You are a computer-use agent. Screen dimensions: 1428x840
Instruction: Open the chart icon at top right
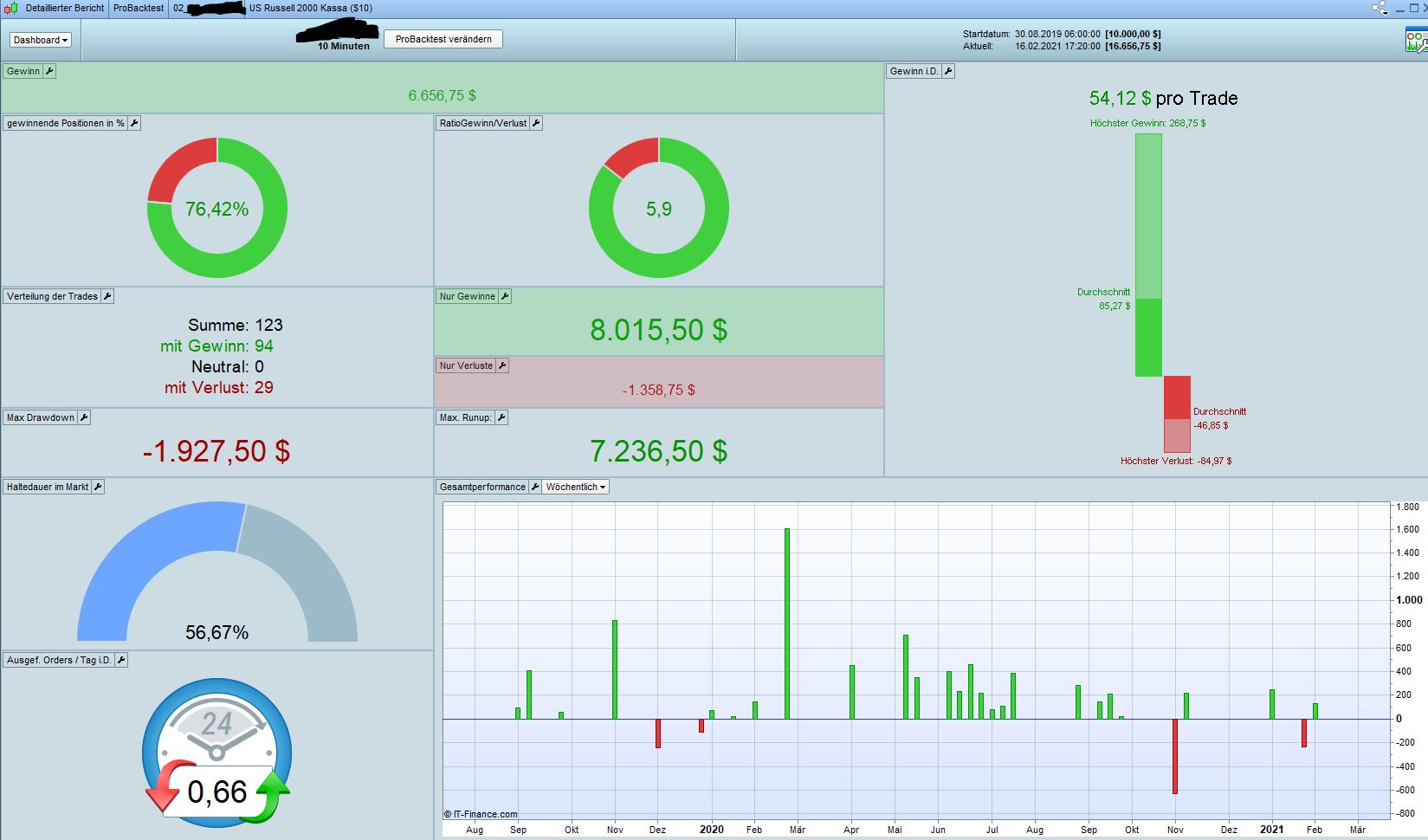[1416, 40]
